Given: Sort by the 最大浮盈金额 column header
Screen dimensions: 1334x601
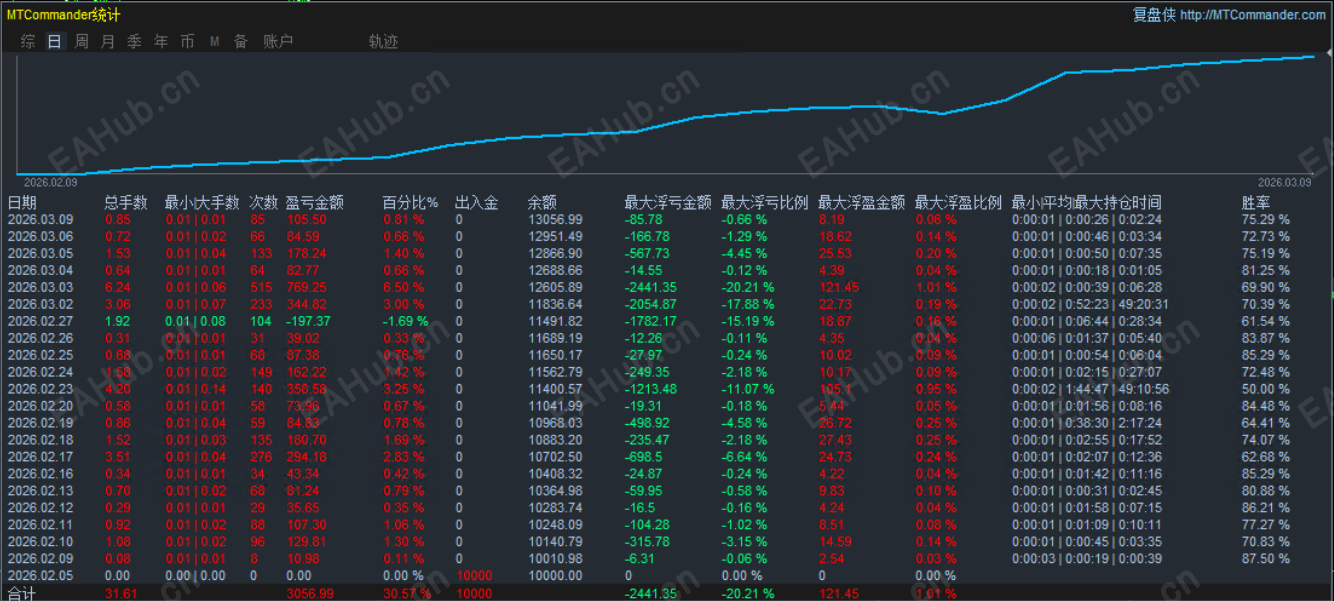Looking at the screenshot, I should (x=861, y=202).
